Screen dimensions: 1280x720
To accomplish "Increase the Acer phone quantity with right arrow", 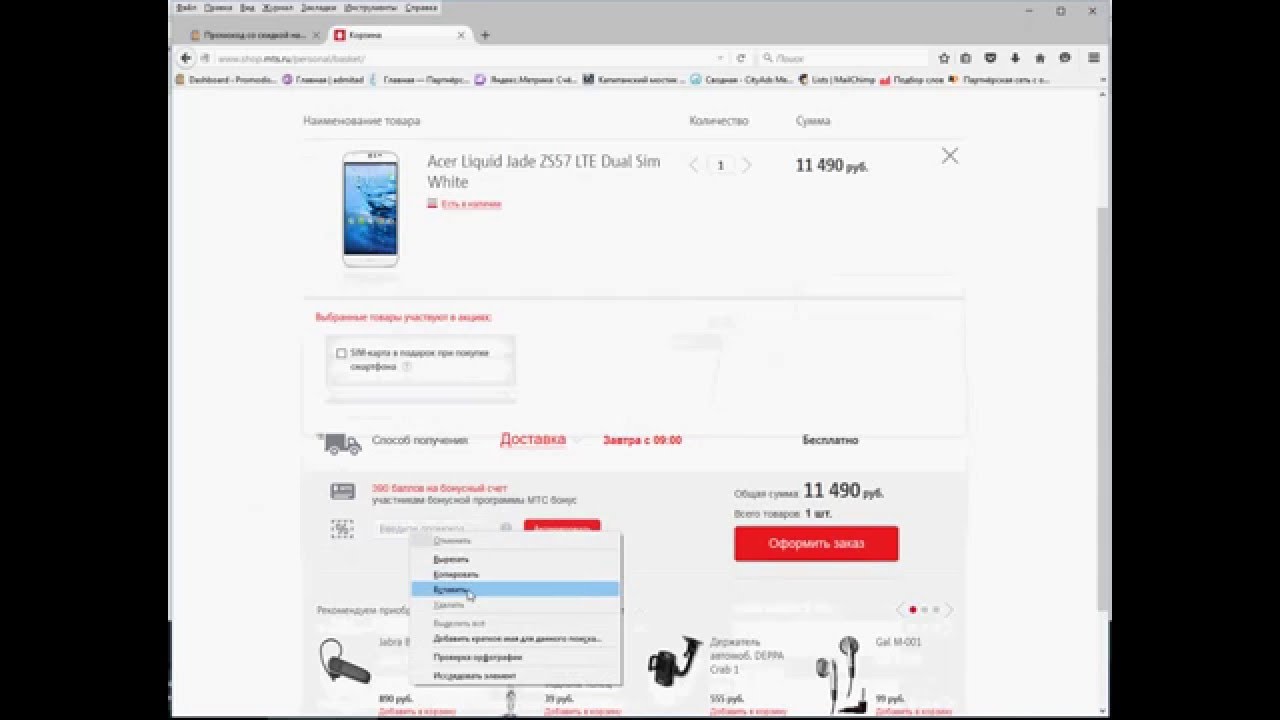I will [x=746, y=165].
